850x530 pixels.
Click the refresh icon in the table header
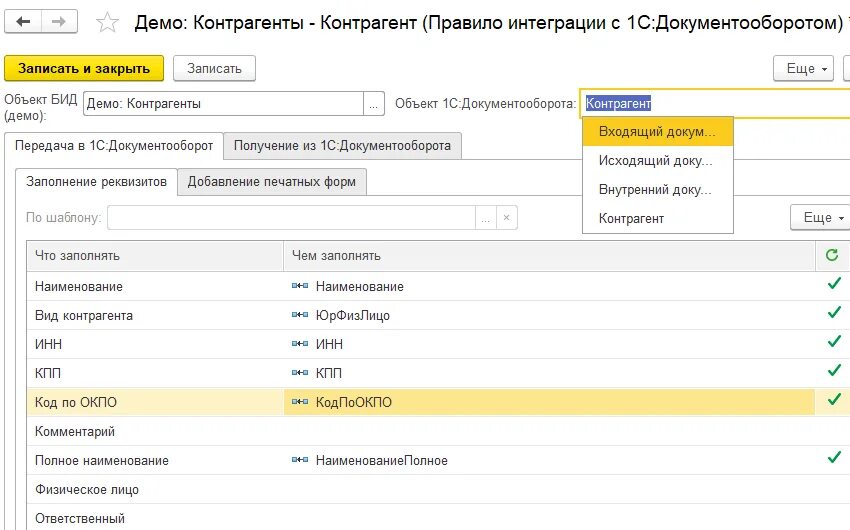click(x=832, y=255)
